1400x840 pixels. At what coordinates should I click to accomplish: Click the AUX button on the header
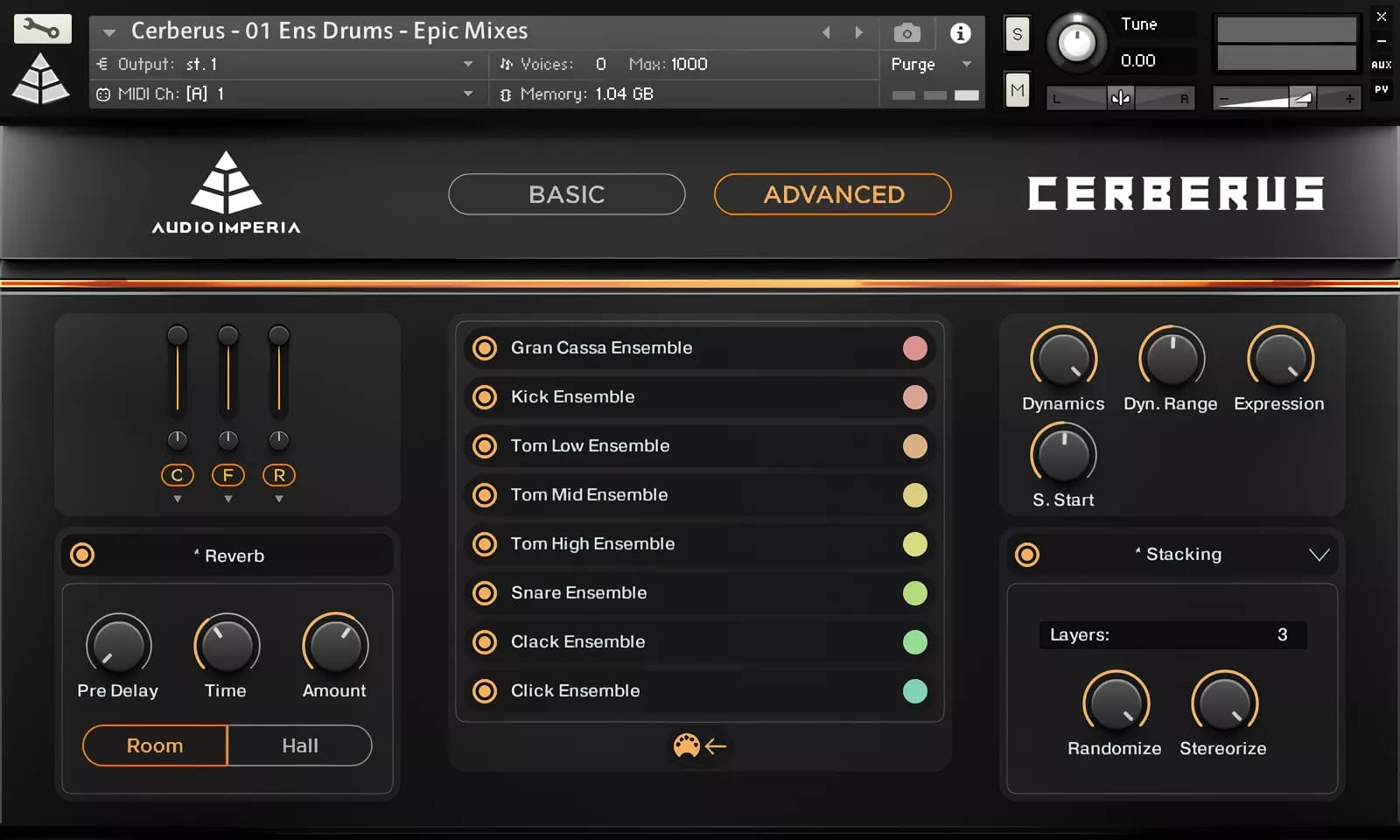coord(1381,64)
